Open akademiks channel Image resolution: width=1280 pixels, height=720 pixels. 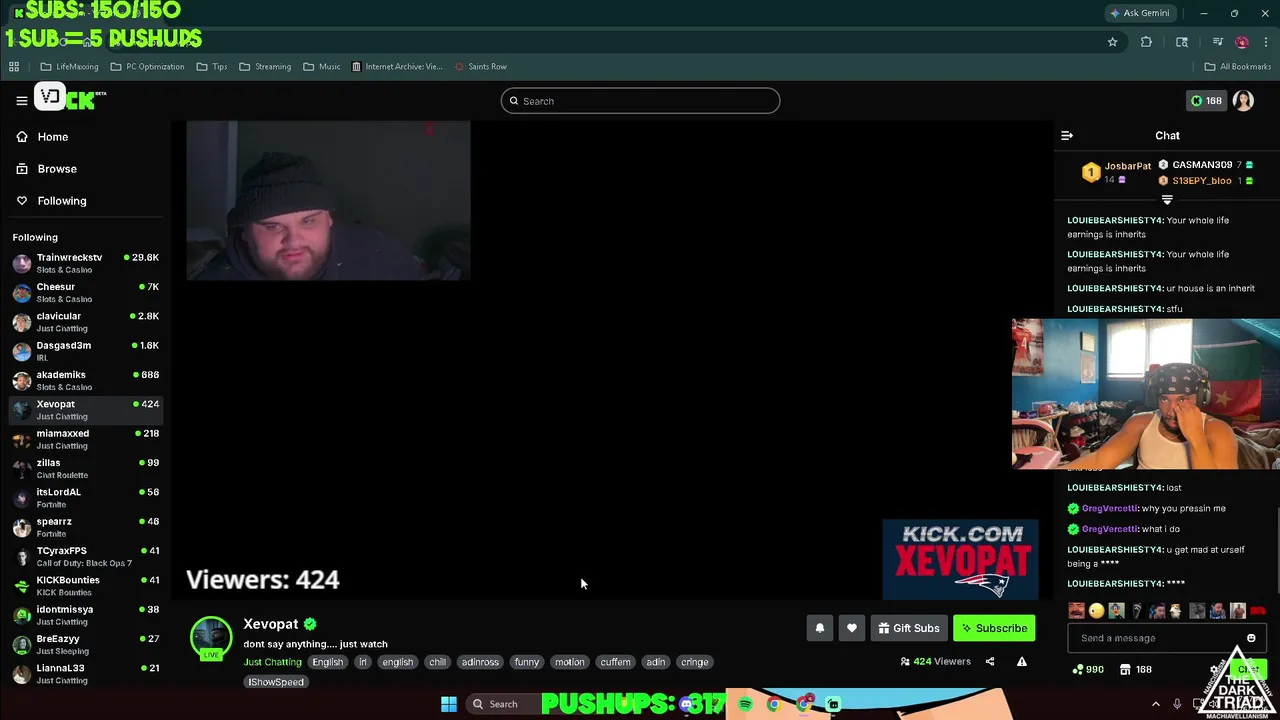click(x=85, y=380)
